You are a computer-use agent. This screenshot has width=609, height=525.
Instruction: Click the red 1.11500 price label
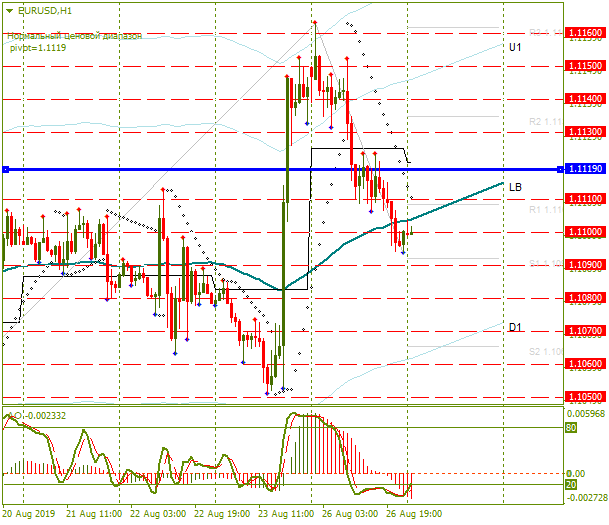(x=585, y=66)
